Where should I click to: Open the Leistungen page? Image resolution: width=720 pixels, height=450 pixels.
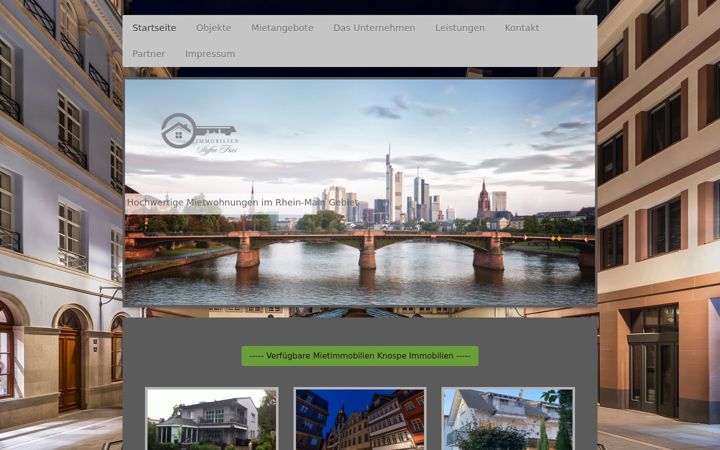pyautogui.click(x=460, y=28)
